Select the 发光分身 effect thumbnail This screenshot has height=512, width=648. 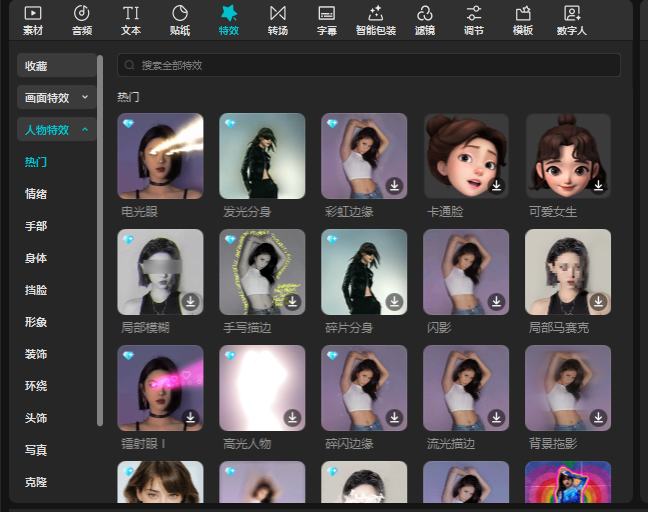(262, 156)
